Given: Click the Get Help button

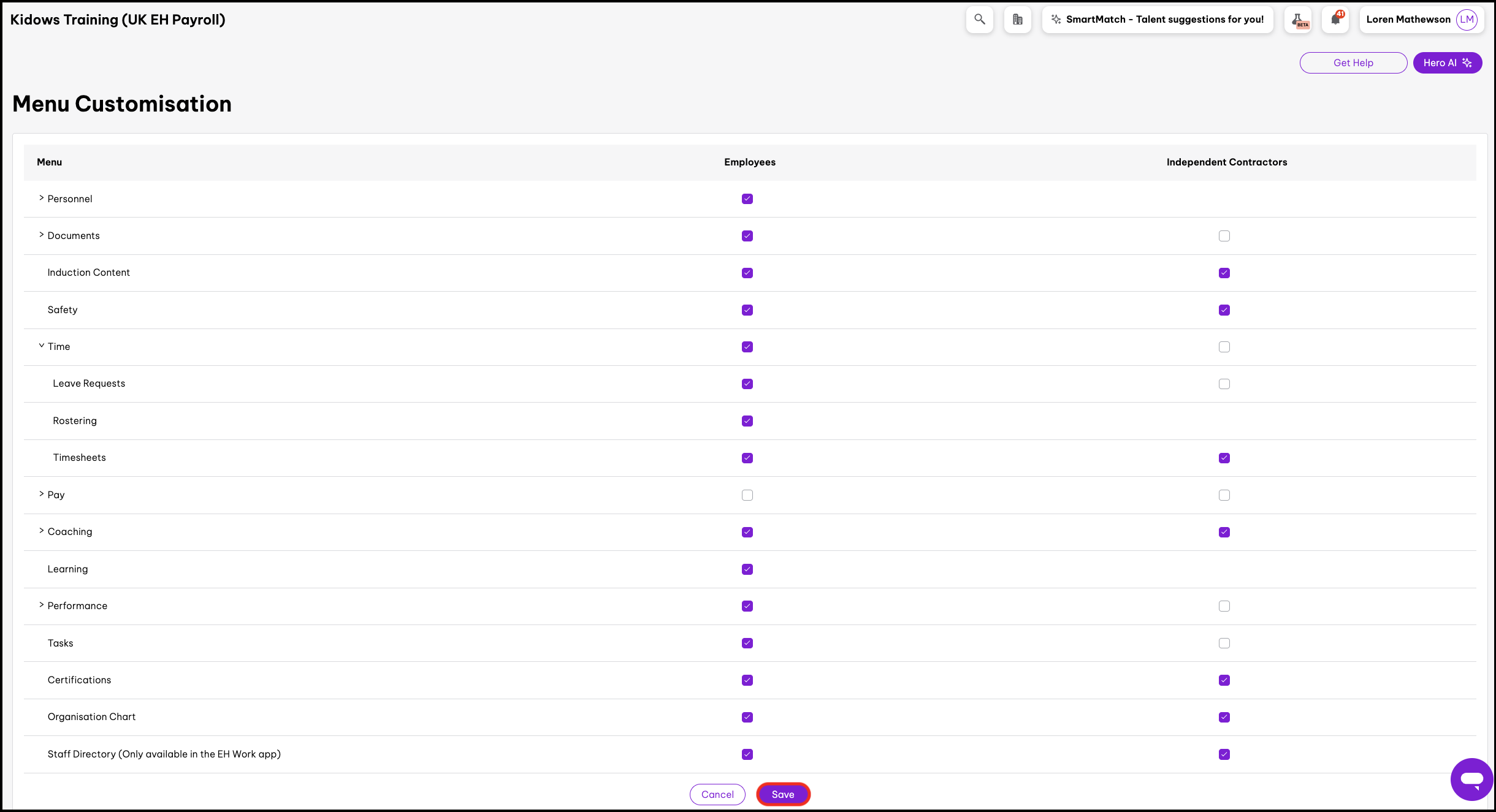Looking at the screenshot, I should tap(1353, 63).
